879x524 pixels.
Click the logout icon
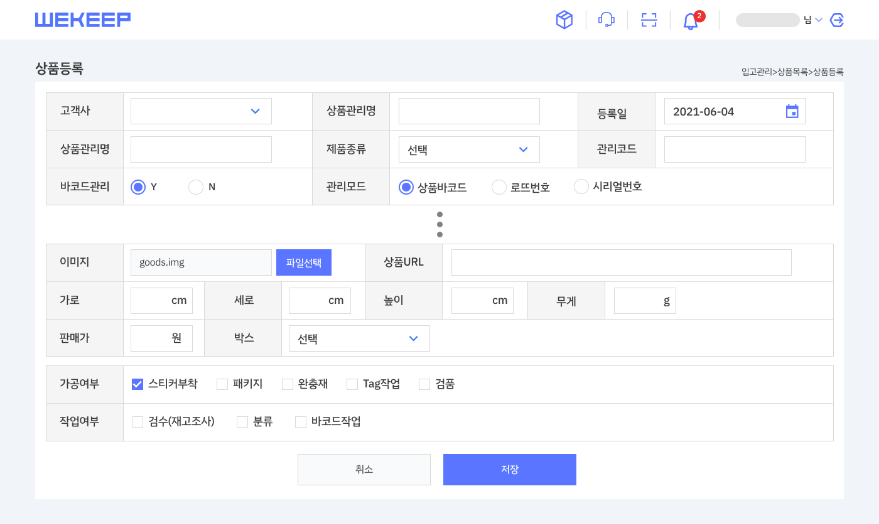point(837,20)
